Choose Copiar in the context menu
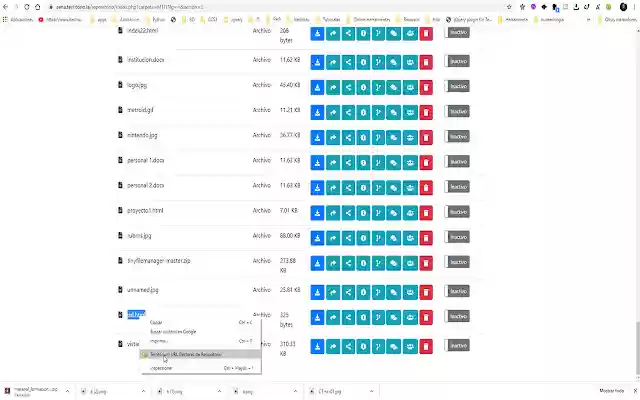 201,322
